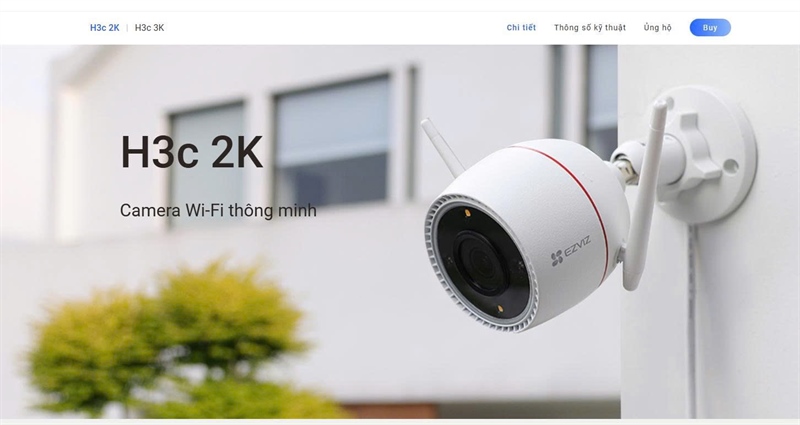Click the round wall mount bracket

pos(707,155)
